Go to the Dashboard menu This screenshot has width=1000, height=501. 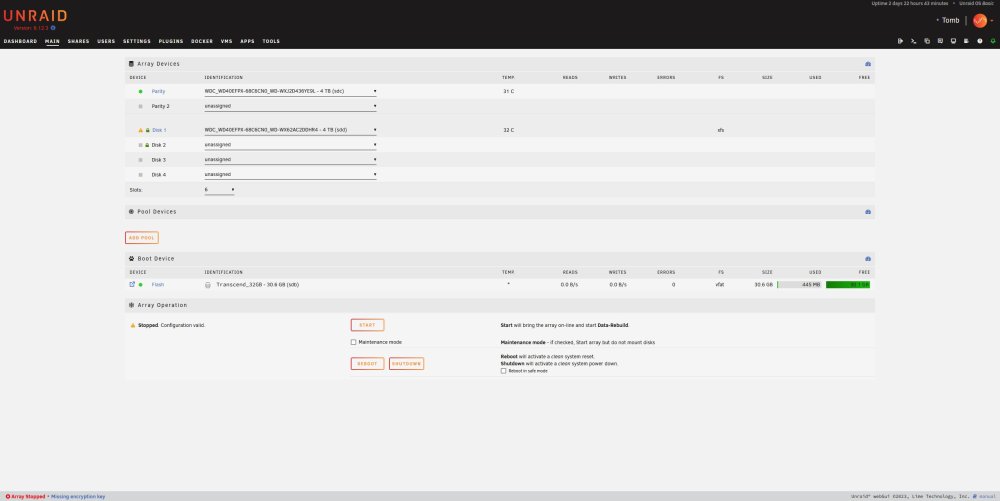[x=20, y=41]
